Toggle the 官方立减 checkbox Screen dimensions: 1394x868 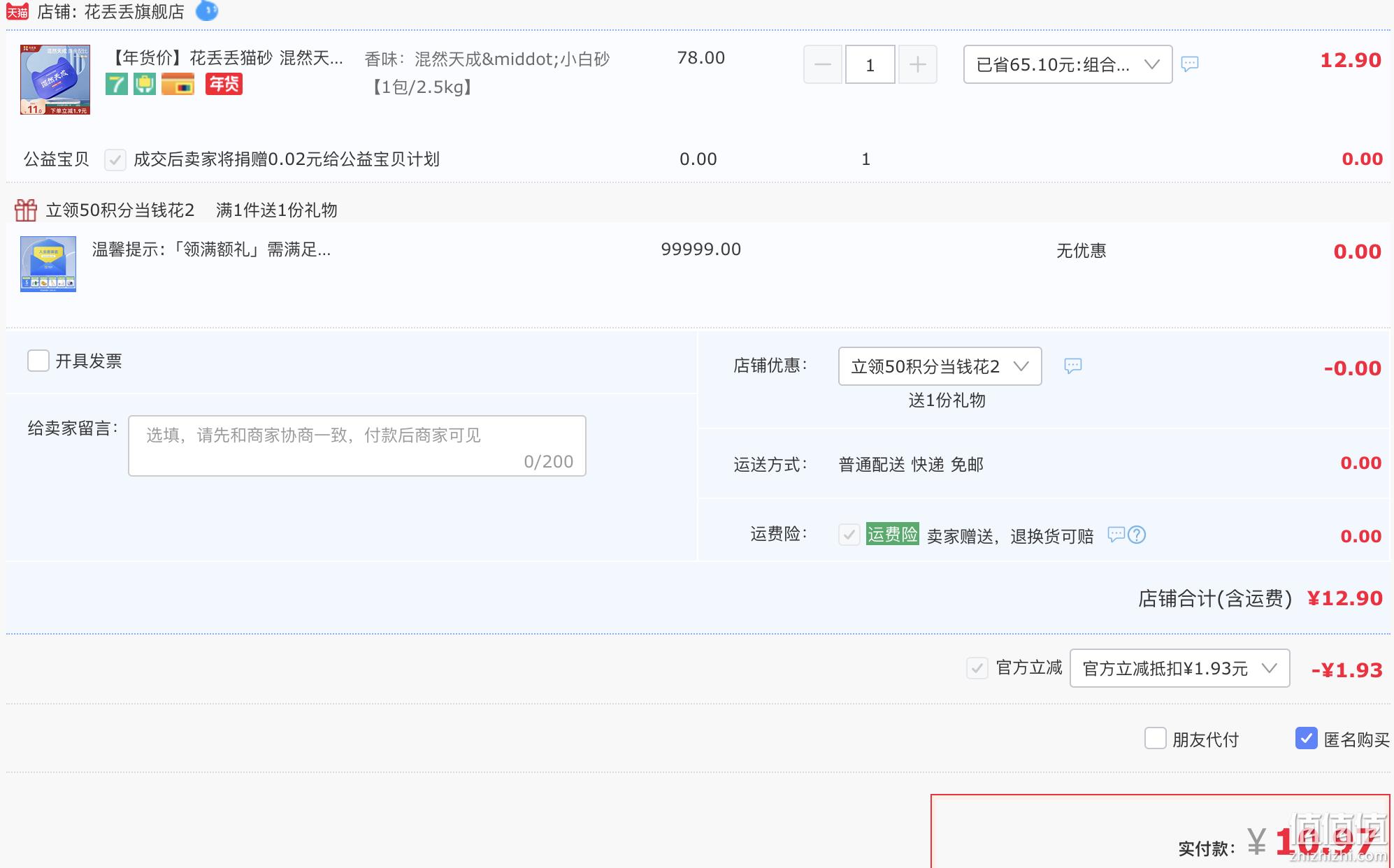tap(977, 669)
